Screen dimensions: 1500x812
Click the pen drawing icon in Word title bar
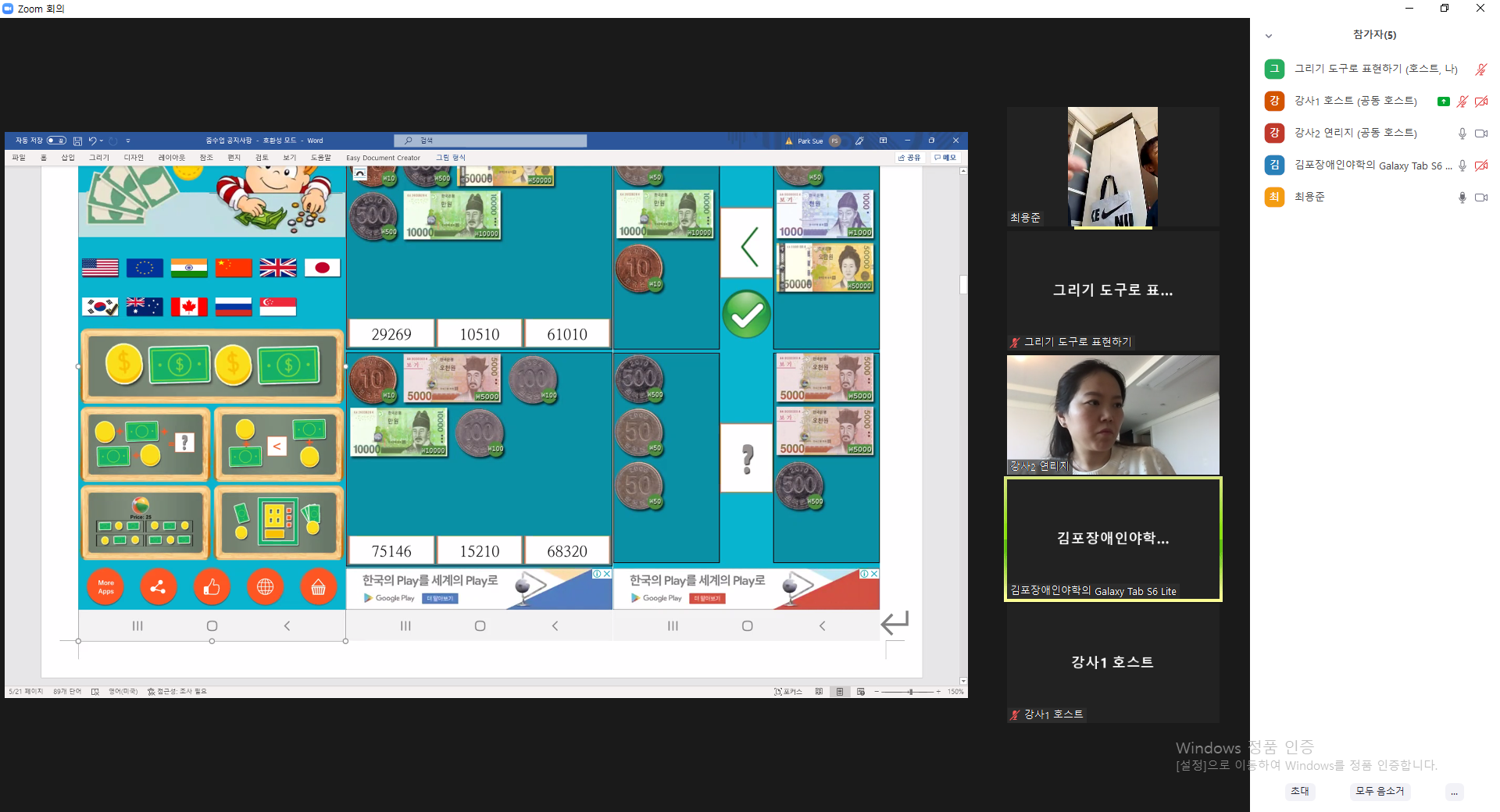coord(859,141)
